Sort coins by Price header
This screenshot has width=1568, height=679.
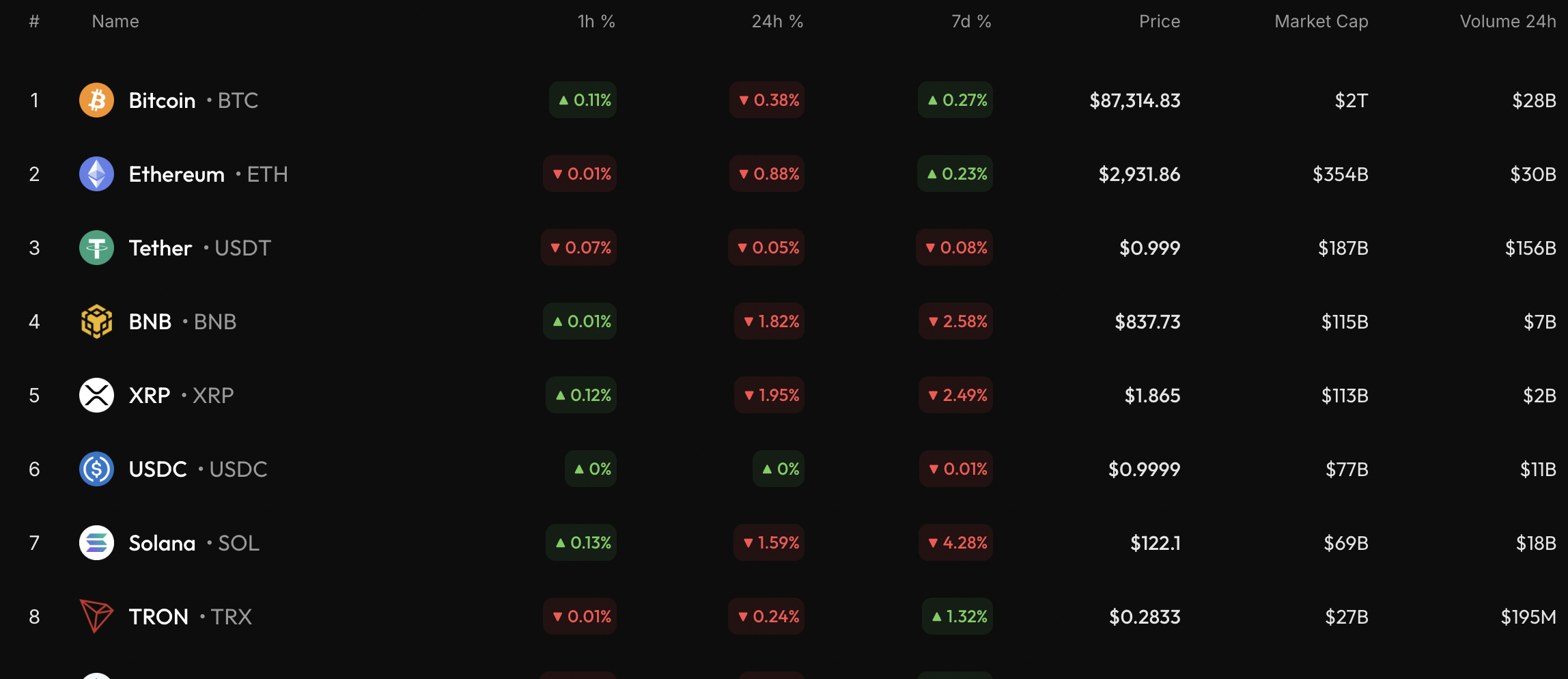[1159, 22]
